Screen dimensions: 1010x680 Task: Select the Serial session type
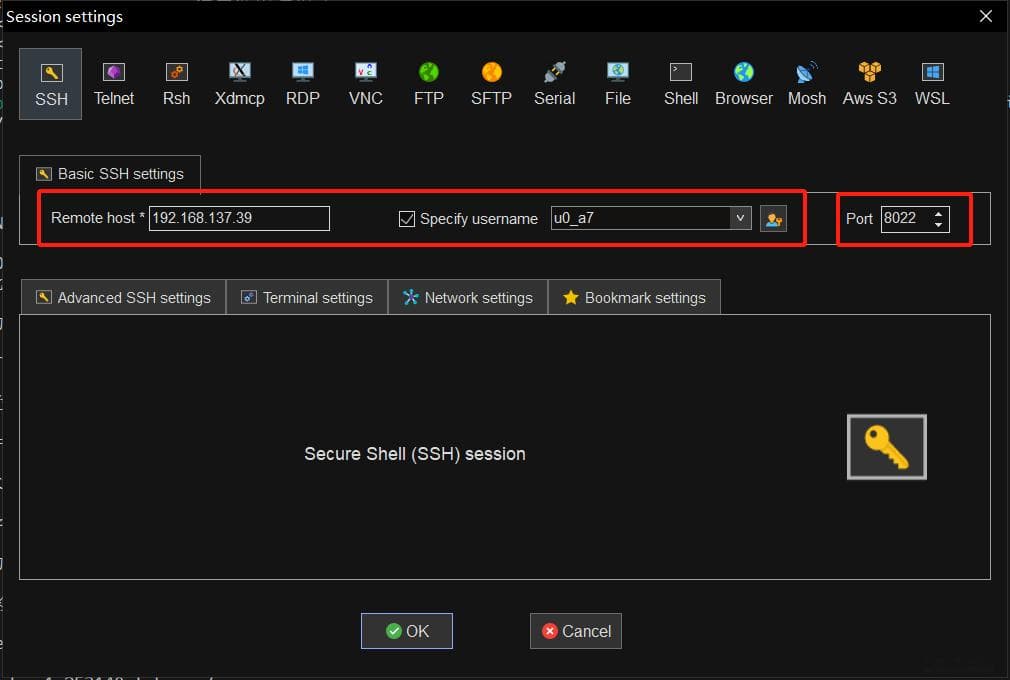coord(555,84)
